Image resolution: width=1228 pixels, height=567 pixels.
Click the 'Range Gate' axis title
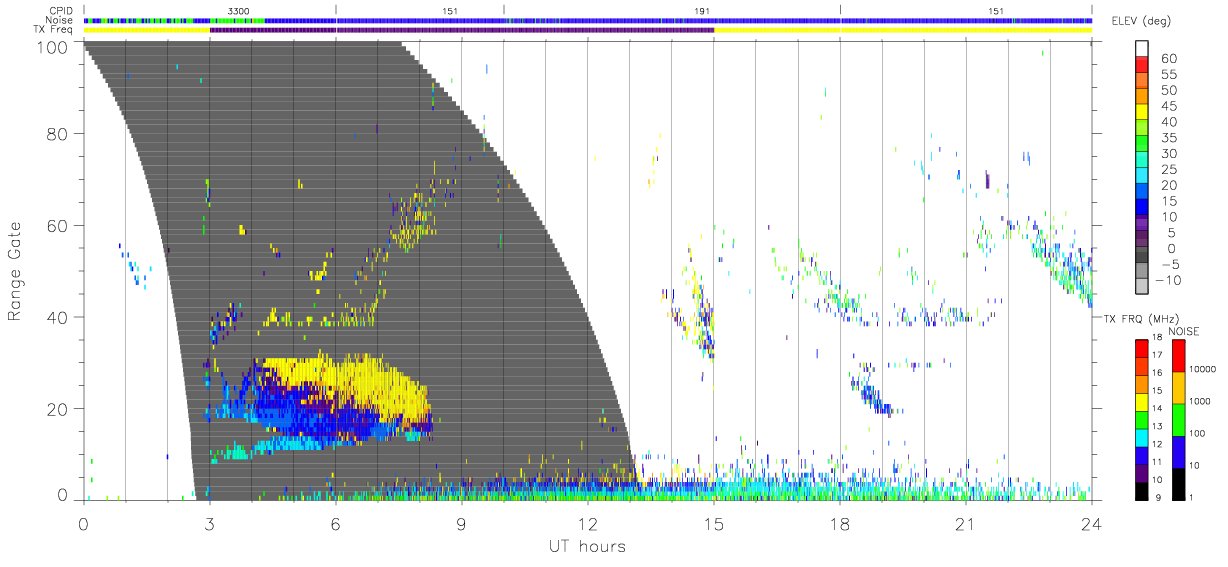coord(15,270)
